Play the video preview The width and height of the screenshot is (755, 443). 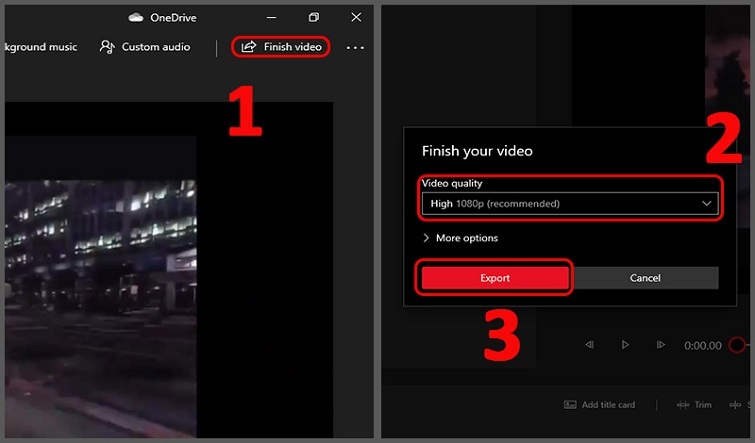(x=625, y=345)
